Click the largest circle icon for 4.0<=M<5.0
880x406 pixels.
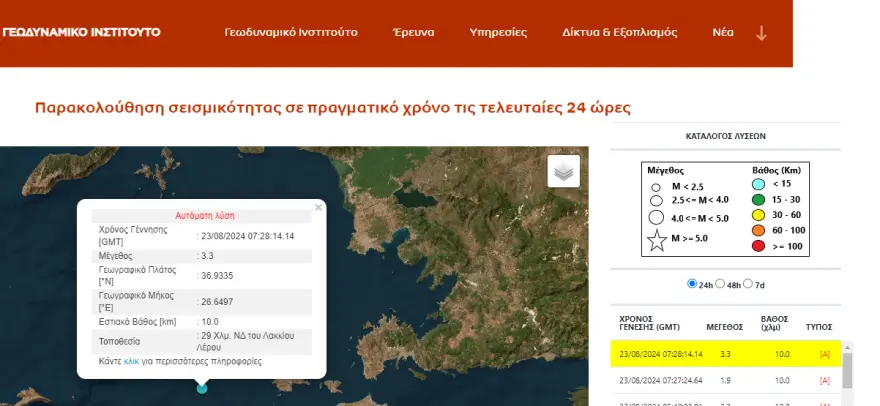pos(656,216)
